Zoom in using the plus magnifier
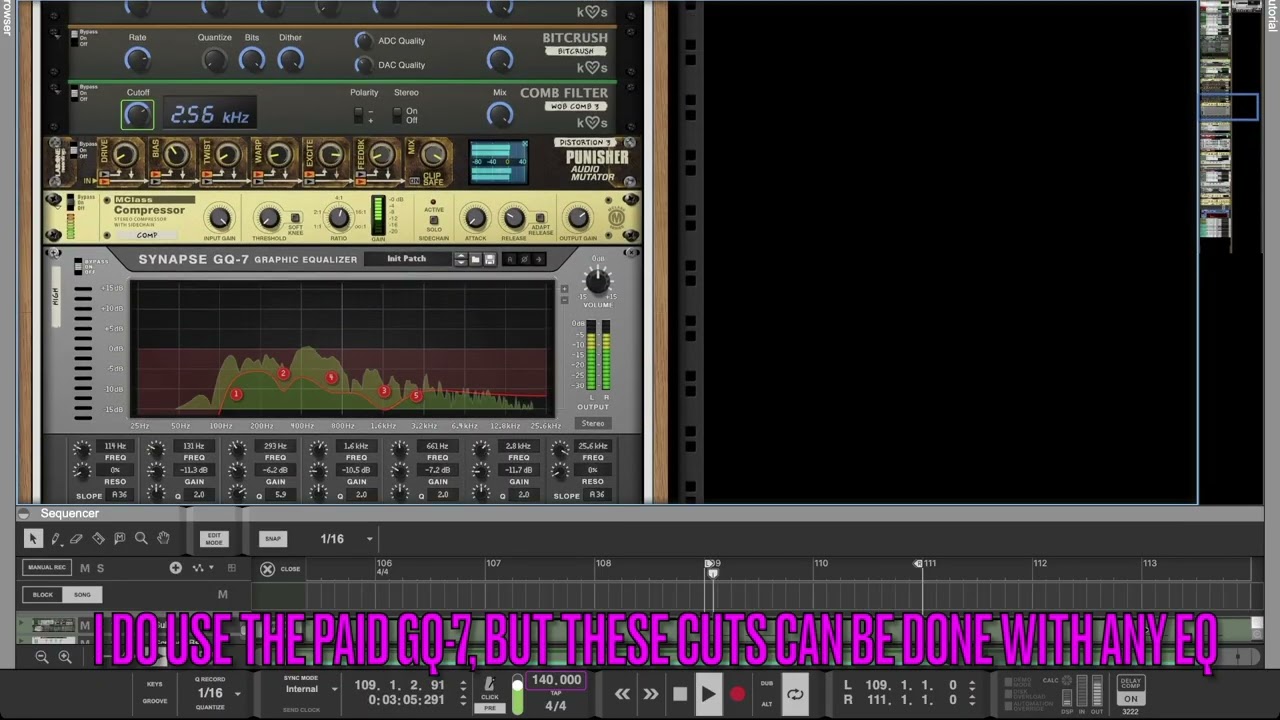Image resolution: width=1280 pixels, height=720 pixels. point(65,657)
